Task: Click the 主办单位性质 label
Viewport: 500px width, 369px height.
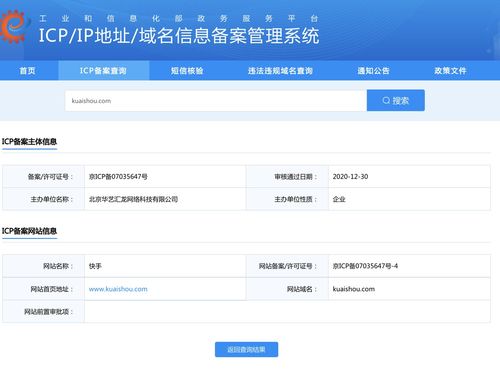Action: tap(296, 199)
